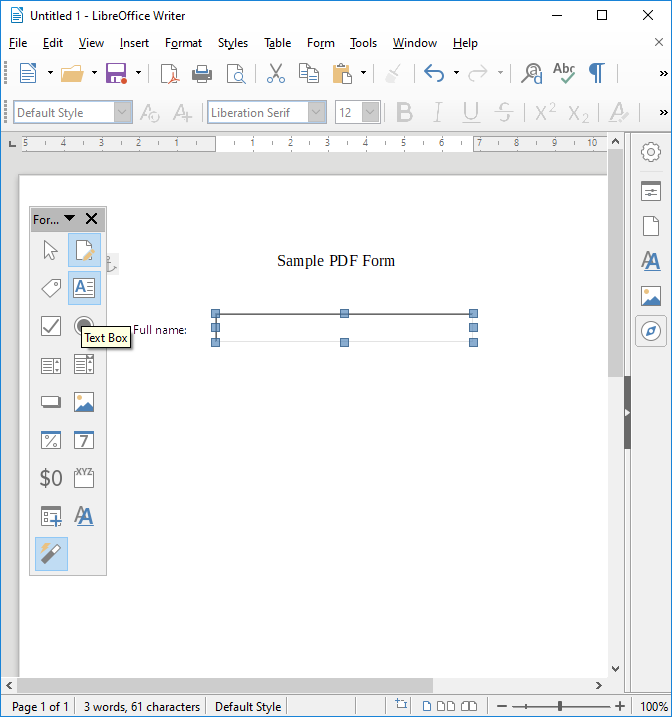
Task: Insert an Image Button control
Action: [84, 402]
